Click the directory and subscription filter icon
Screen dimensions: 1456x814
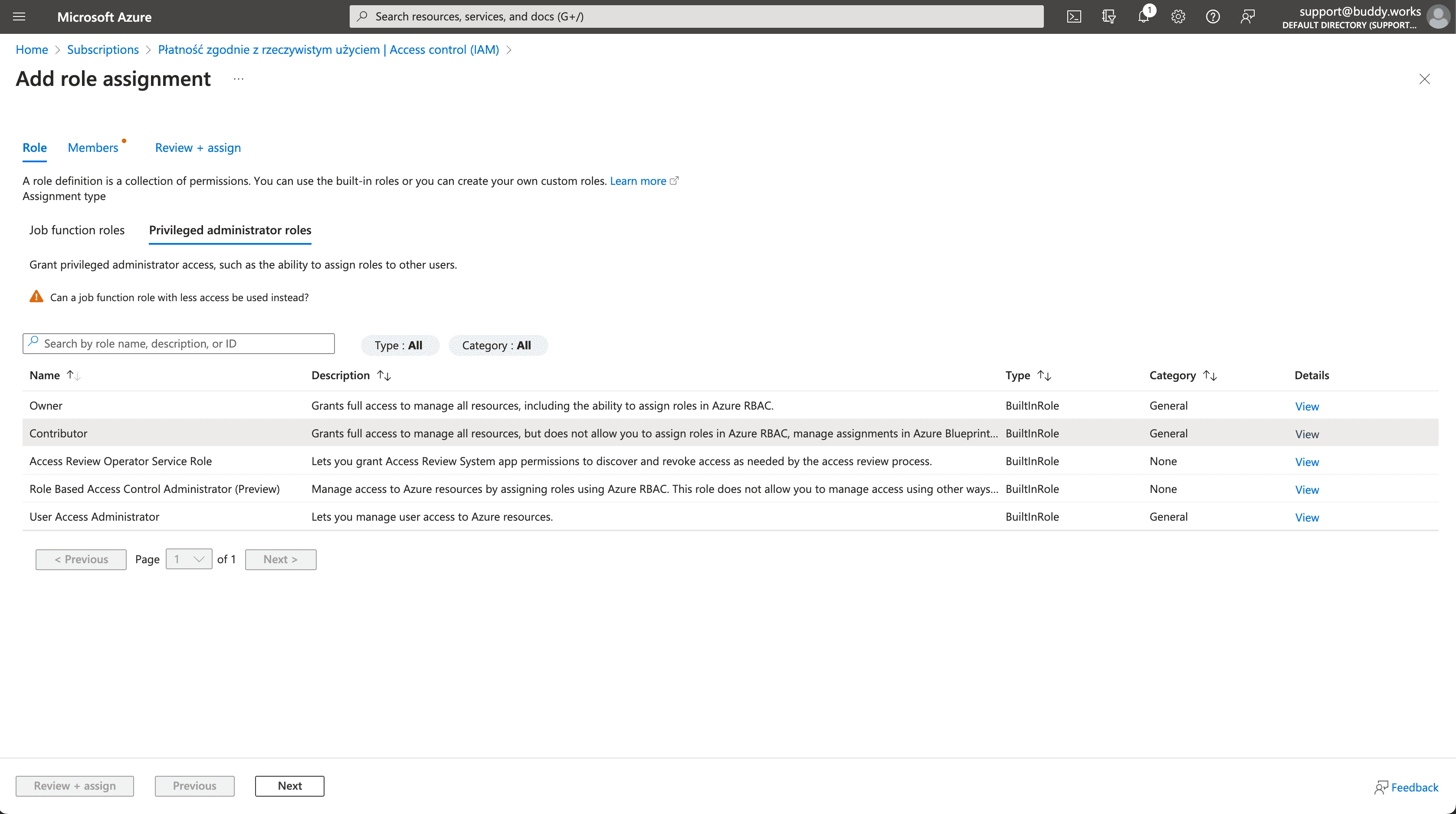(x=1109, y=17)
